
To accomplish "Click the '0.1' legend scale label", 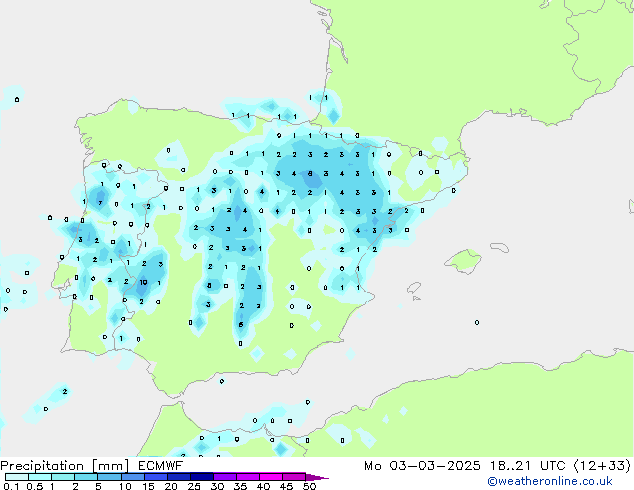I will click(x=11, y=486).
